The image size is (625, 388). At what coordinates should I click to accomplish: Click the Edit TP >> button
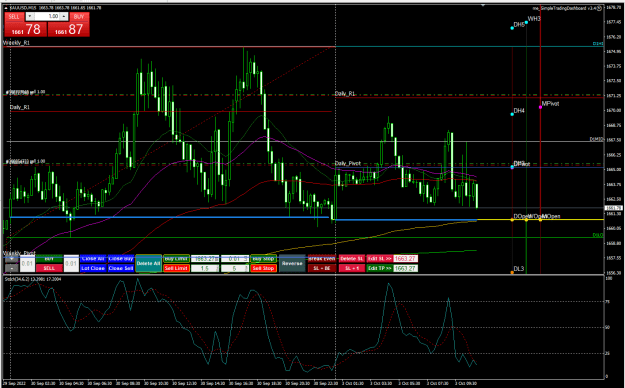[x=379, y=268]
